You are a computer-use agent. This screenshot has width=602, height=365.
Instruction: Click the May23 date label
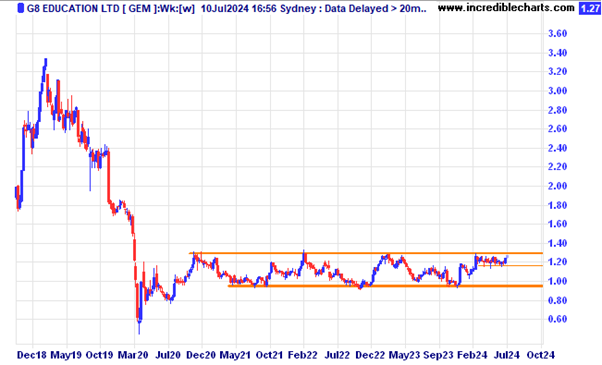coord(404,355)
